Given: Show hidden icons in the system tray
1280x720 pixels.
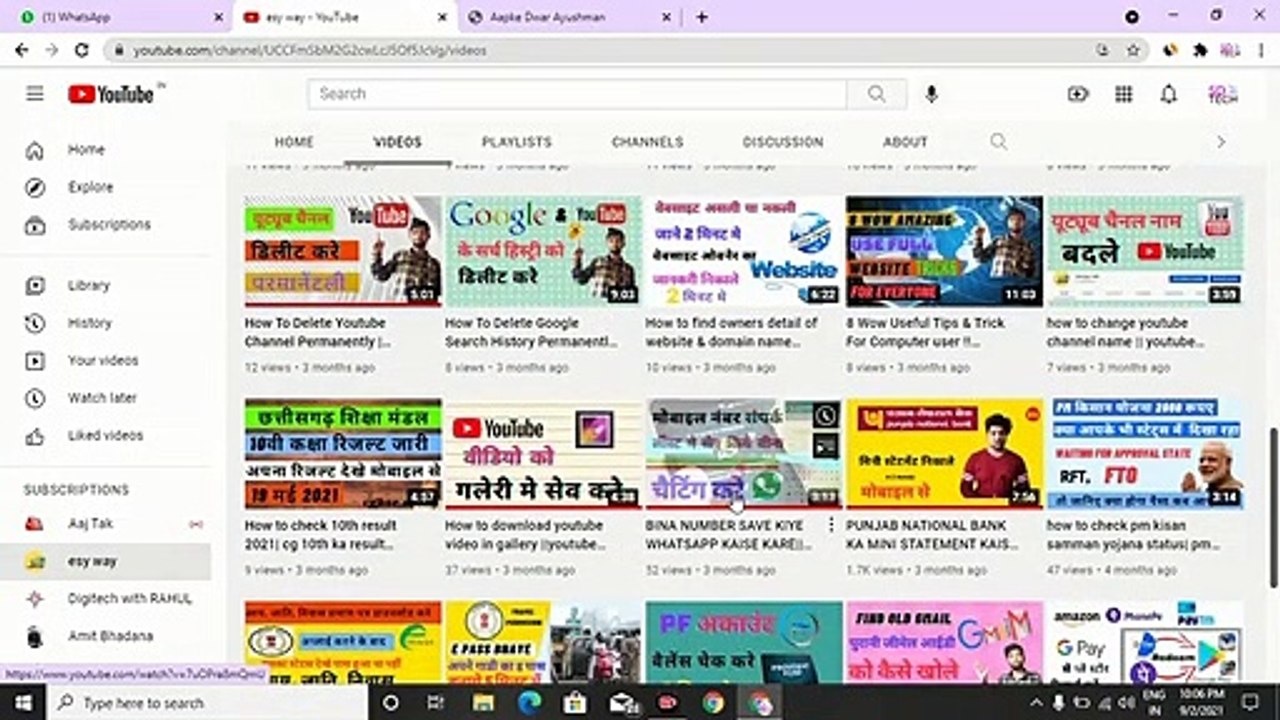Looking at the screenshot, I should point(1035,702).
